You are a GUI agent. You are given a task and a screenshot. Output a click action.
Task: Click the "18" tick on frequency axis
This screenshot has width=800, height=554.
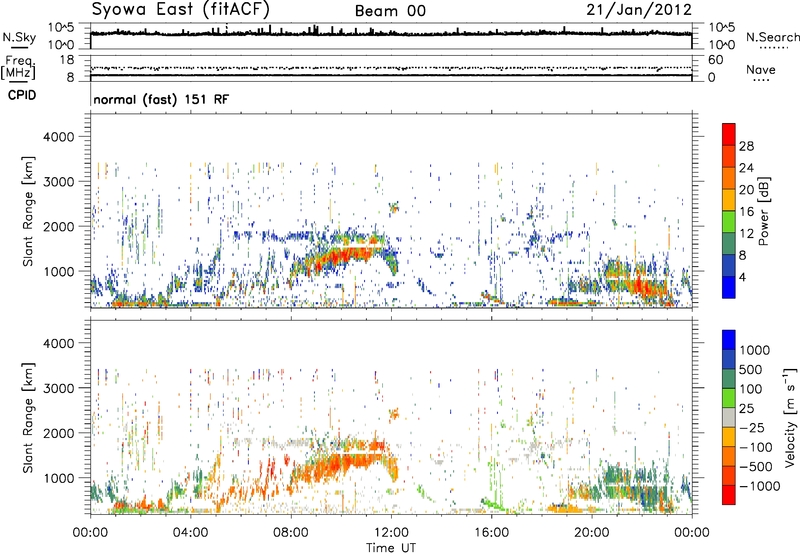click(x=67, y=60)
